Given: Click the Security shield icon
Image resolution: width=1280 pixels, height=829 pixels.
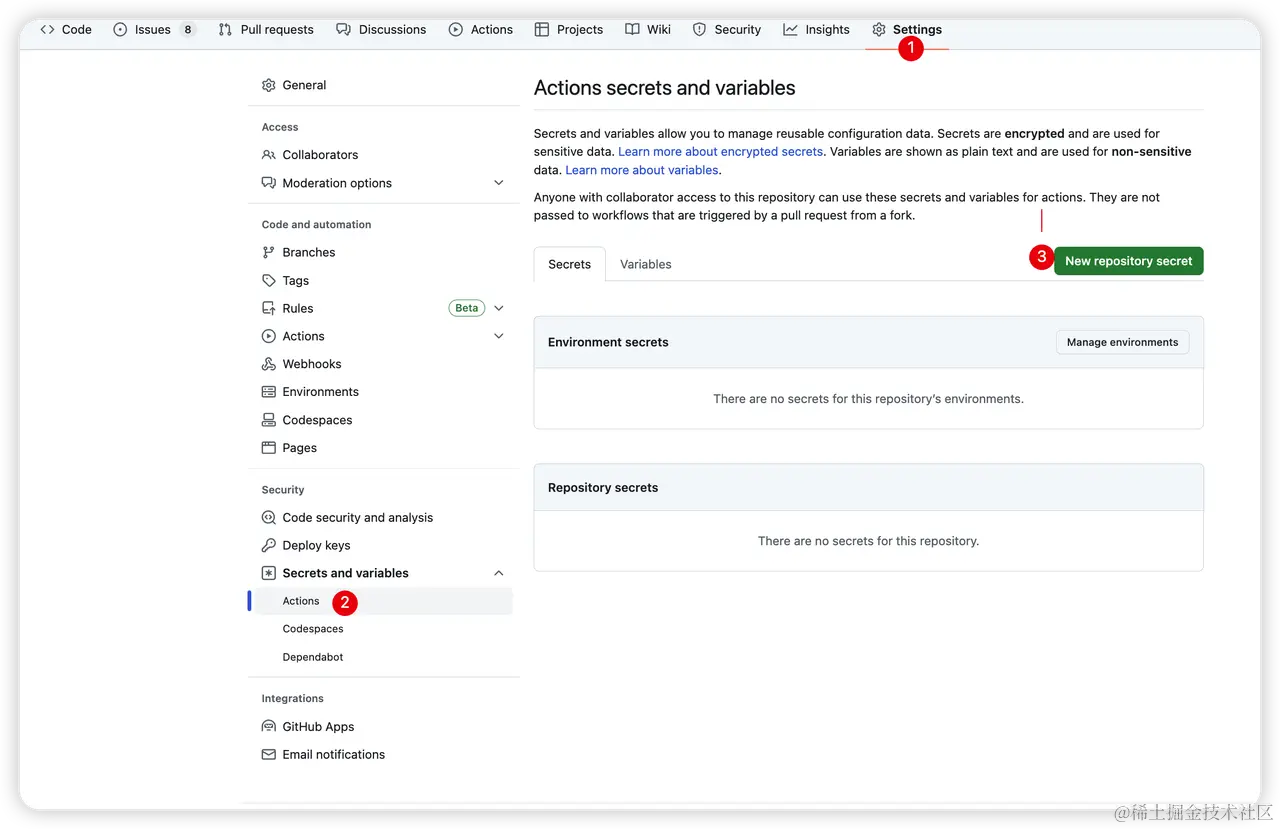Looking at the screenshot, I should pyautogui.click(x=700, y=30).
